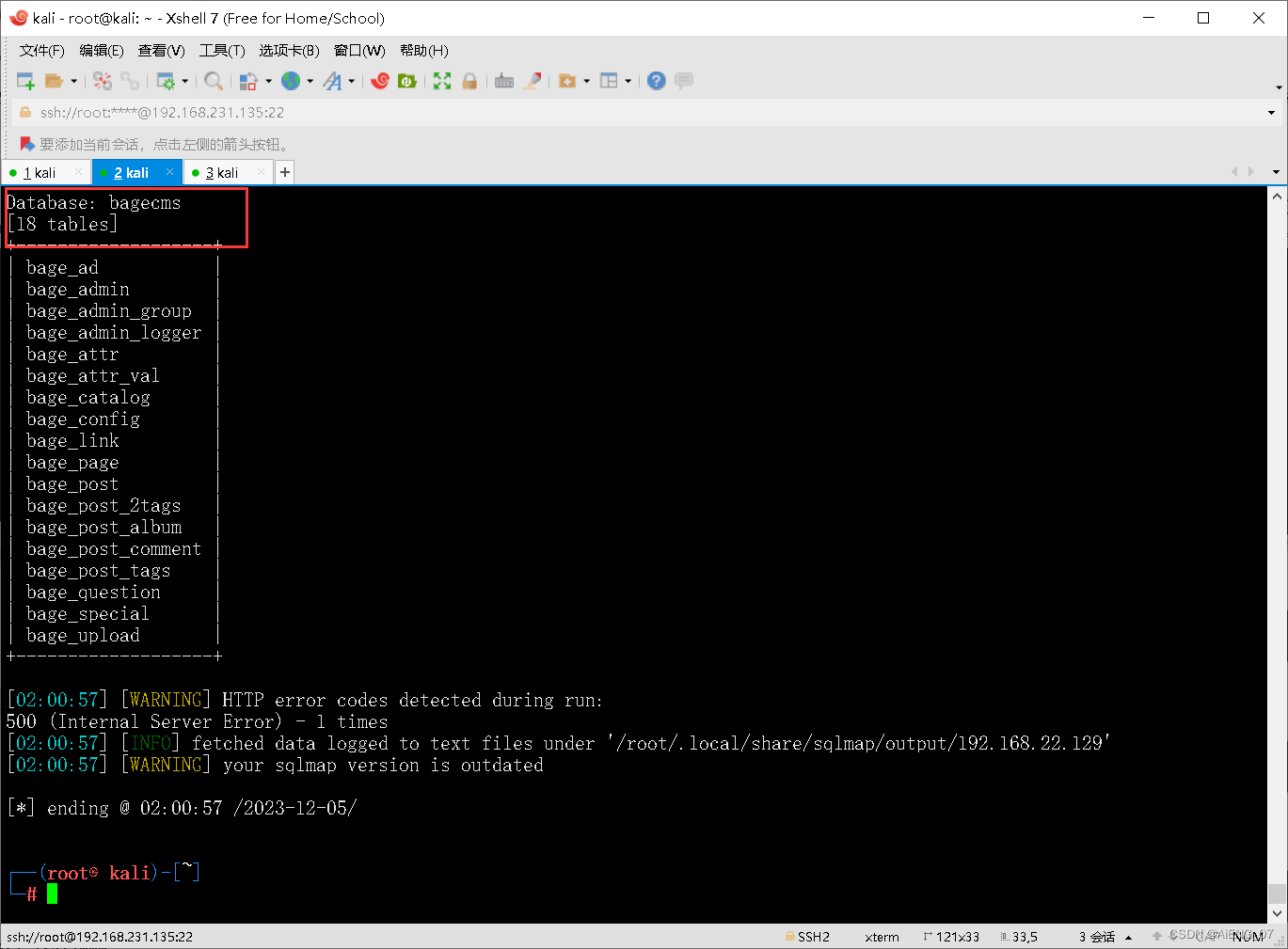Image resolution: width=1288 pixels, height=949 pixels.
Task: Click the terminal scrollbar down arrow
Action: pos(1277,912)
